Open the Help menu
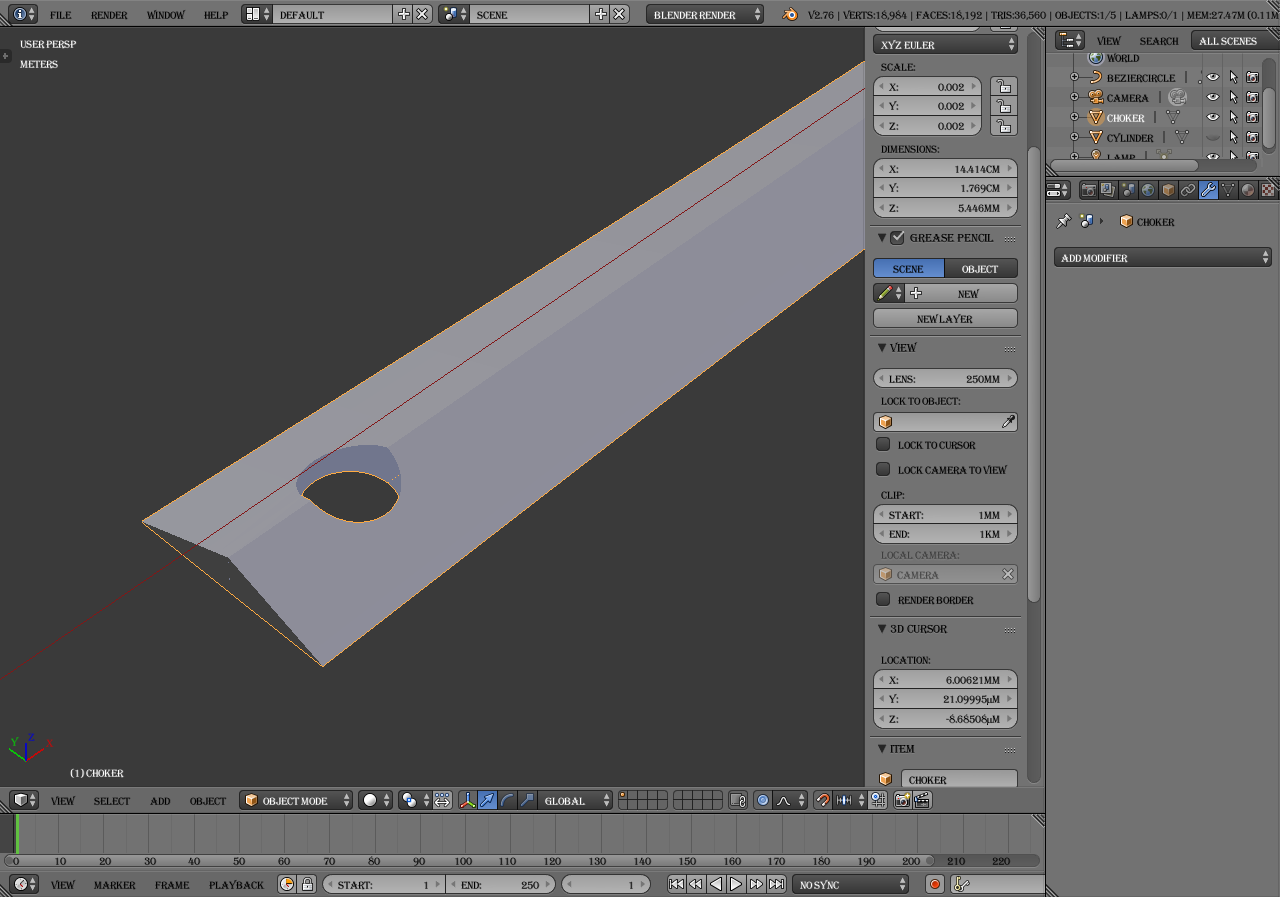Image resolution: width=1280 pixels, height=897 pixels. click(x=216, y=15)
